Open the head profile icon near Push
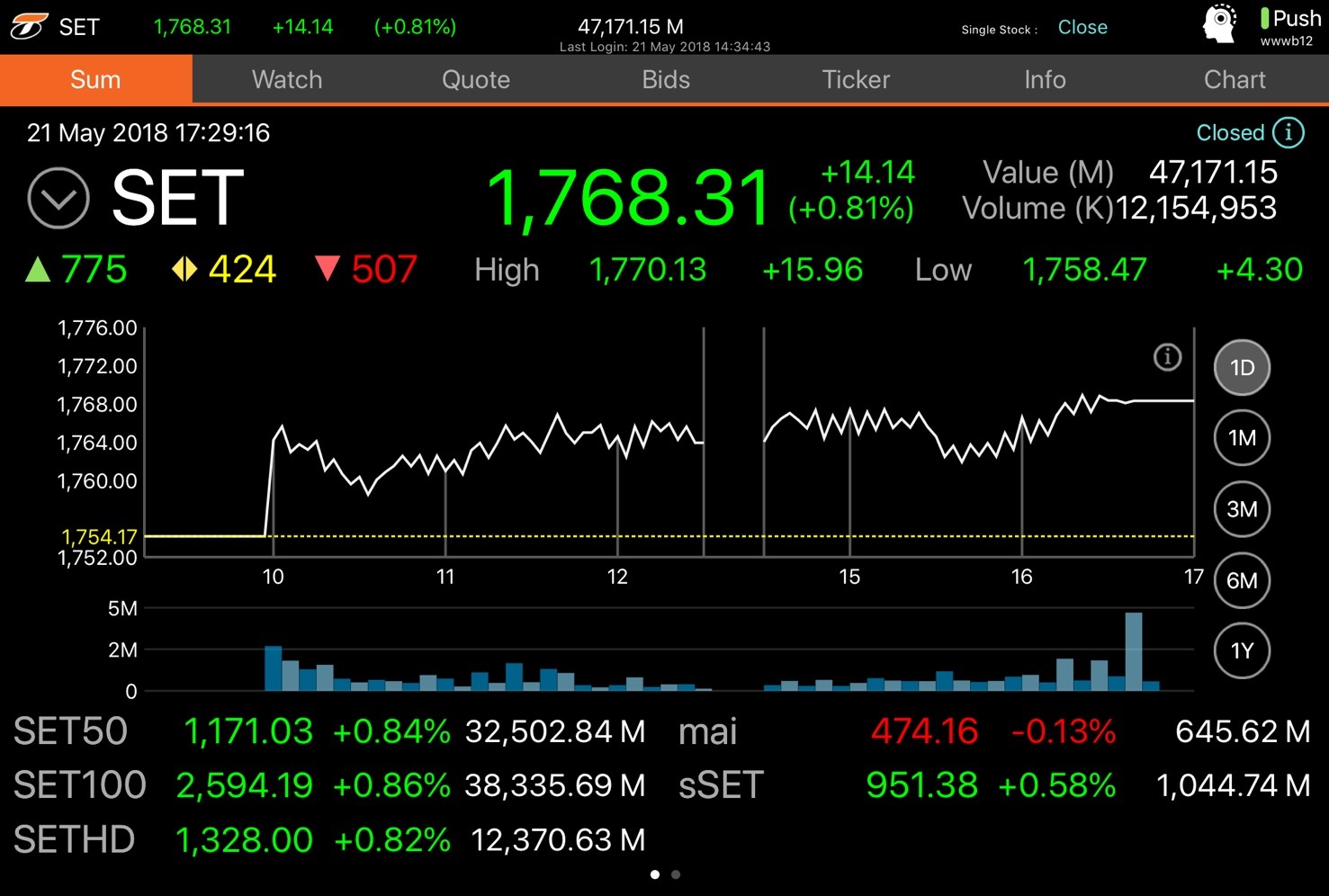The image size is (1329, 896). click(1220, 25)
